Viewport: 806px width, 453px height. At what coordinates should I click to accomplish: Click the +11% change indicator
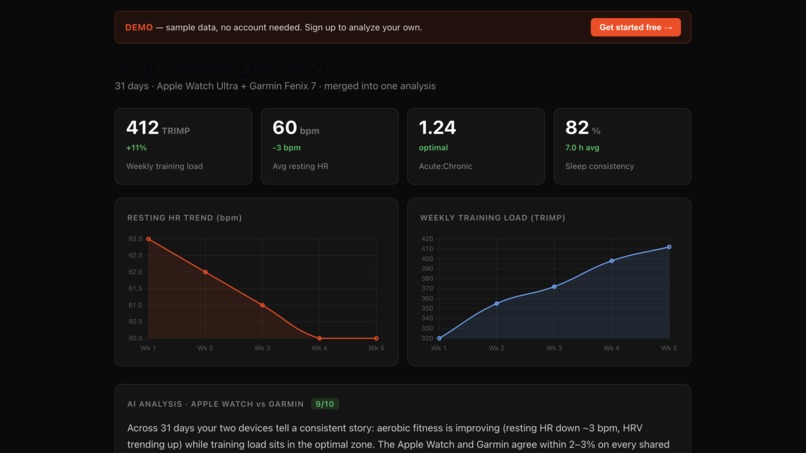136,148
